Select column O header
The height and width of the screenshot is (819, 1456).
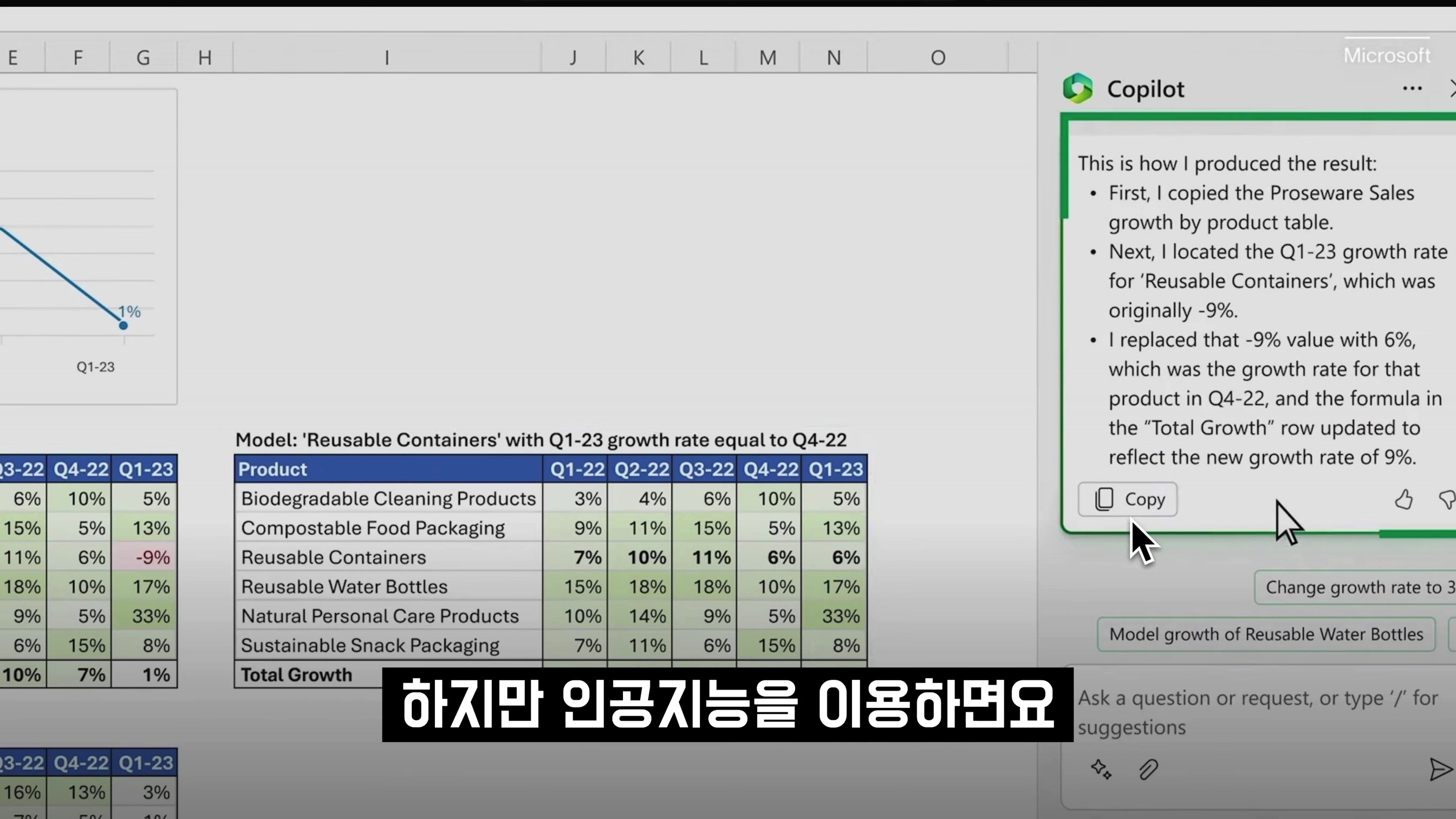[938, 57]
